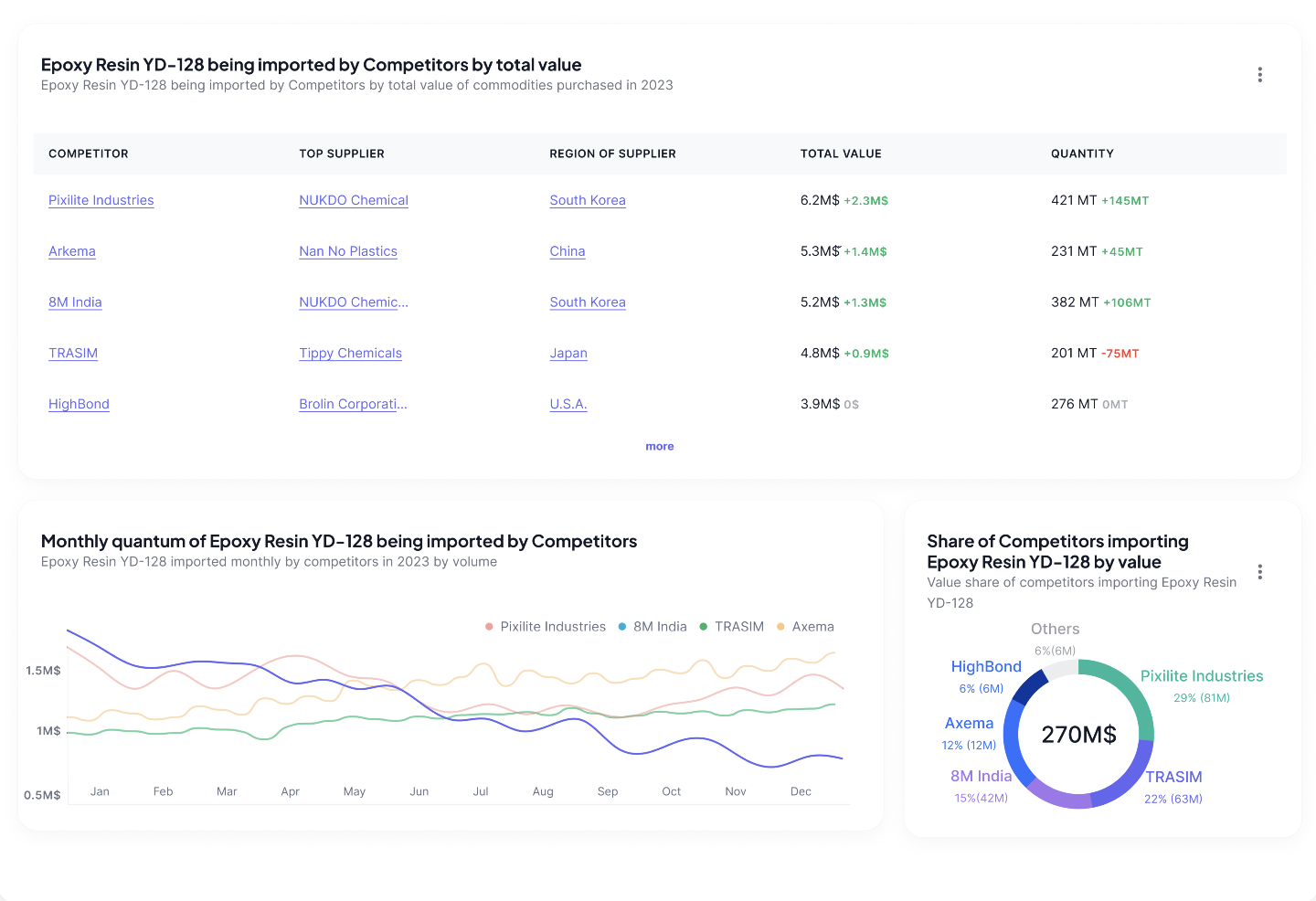Click the 270M$ total in the donut center

point(1079,734)
